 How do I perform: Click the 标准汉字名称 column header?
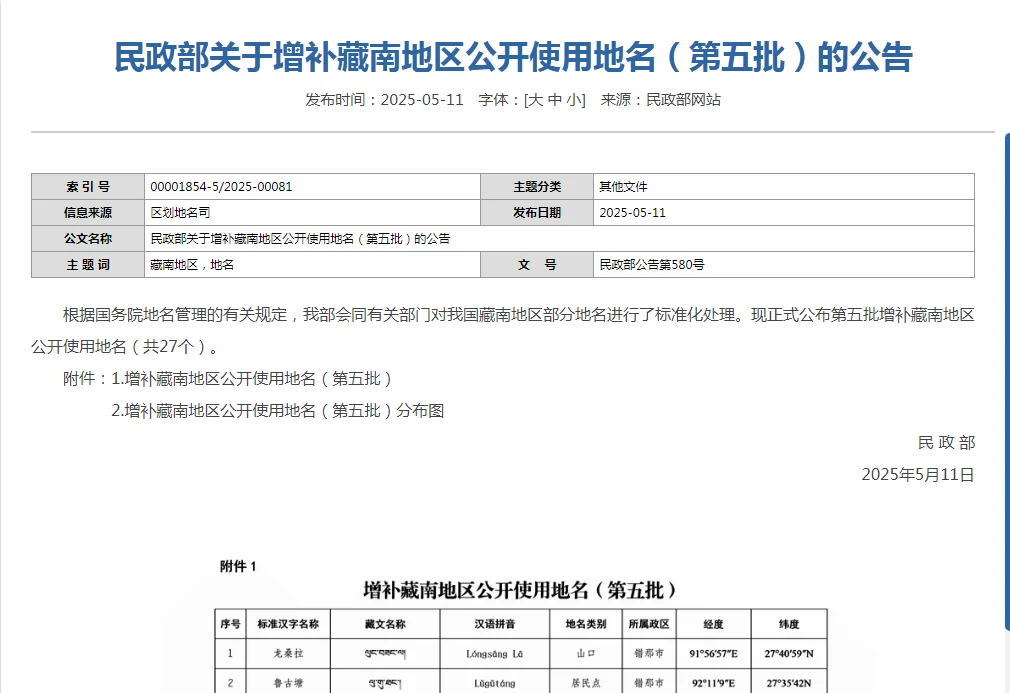[x=288, y=623]
